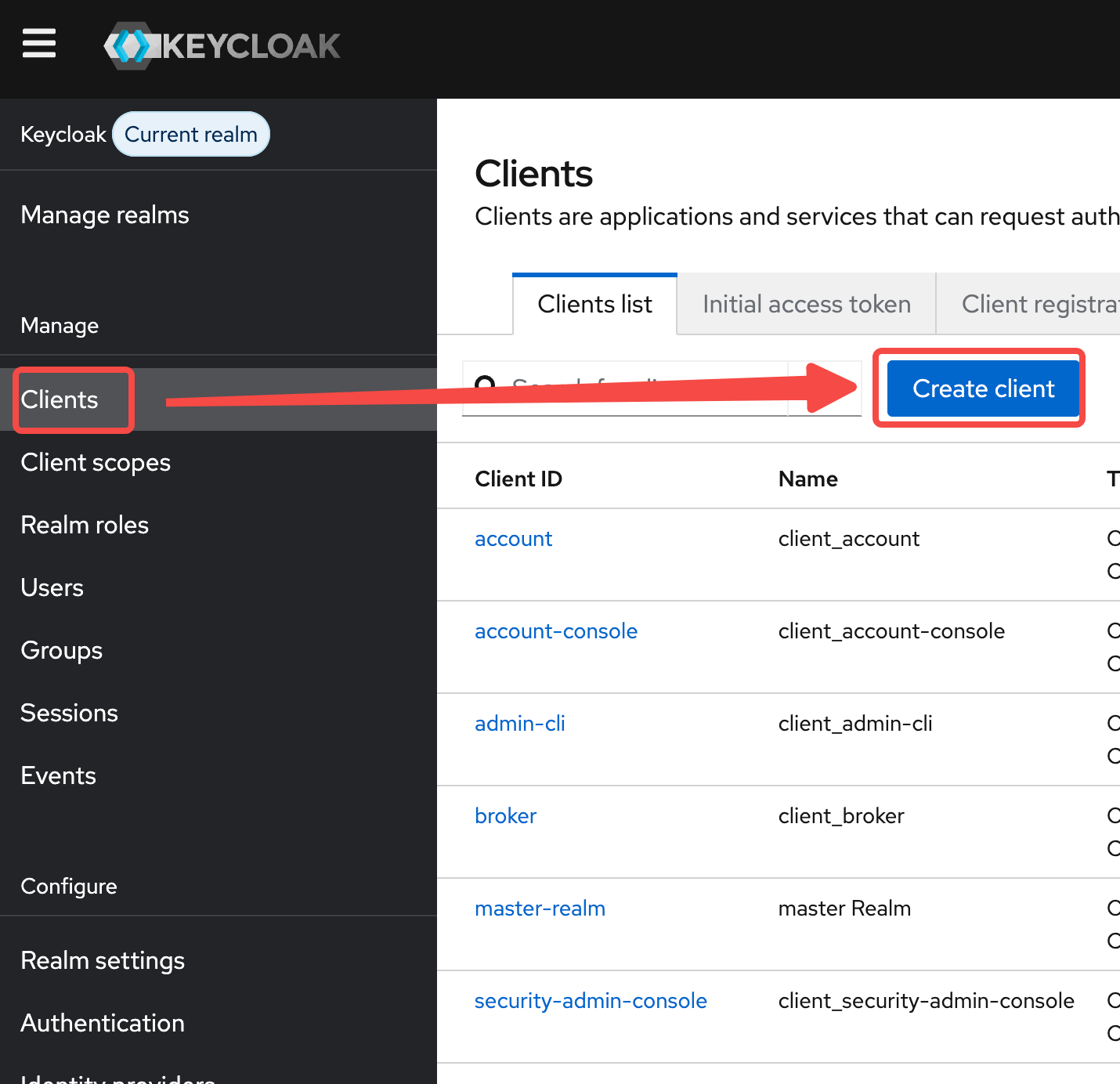Open Groups in sidebar
The width and height of the screenshot is (1120, 1084).
tap(62, 650)
